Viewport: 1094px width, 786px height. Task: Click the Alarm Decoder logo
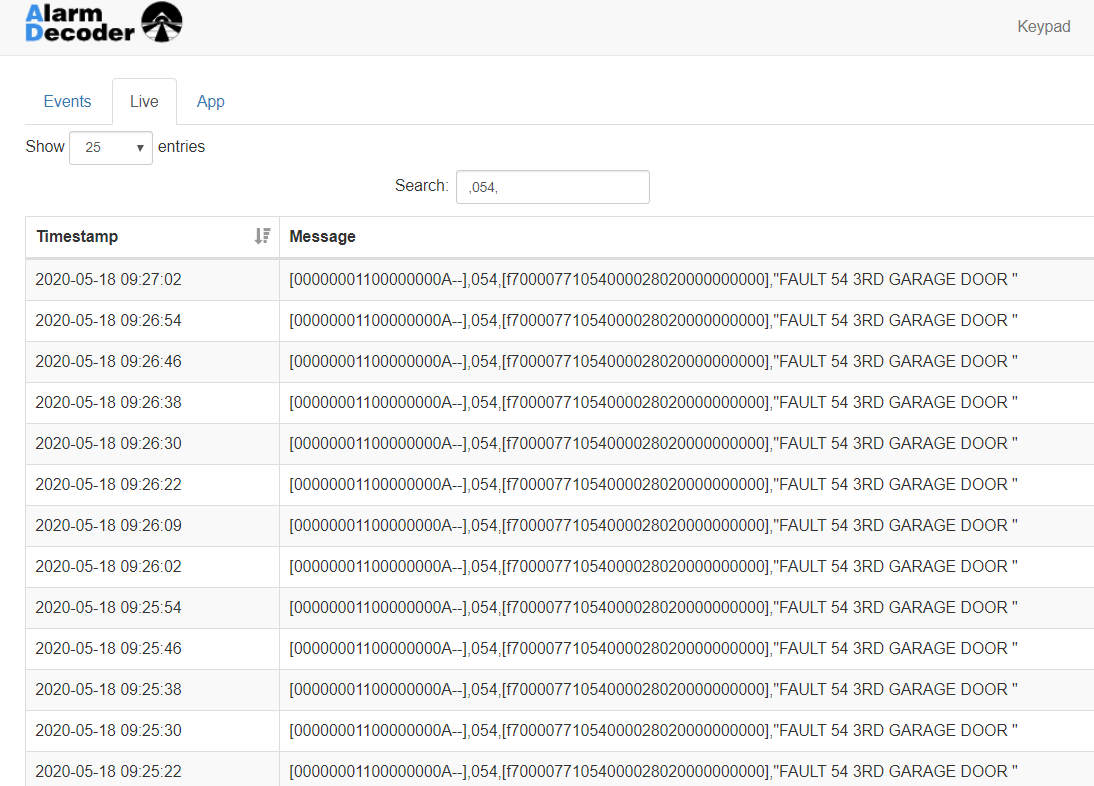104,22
